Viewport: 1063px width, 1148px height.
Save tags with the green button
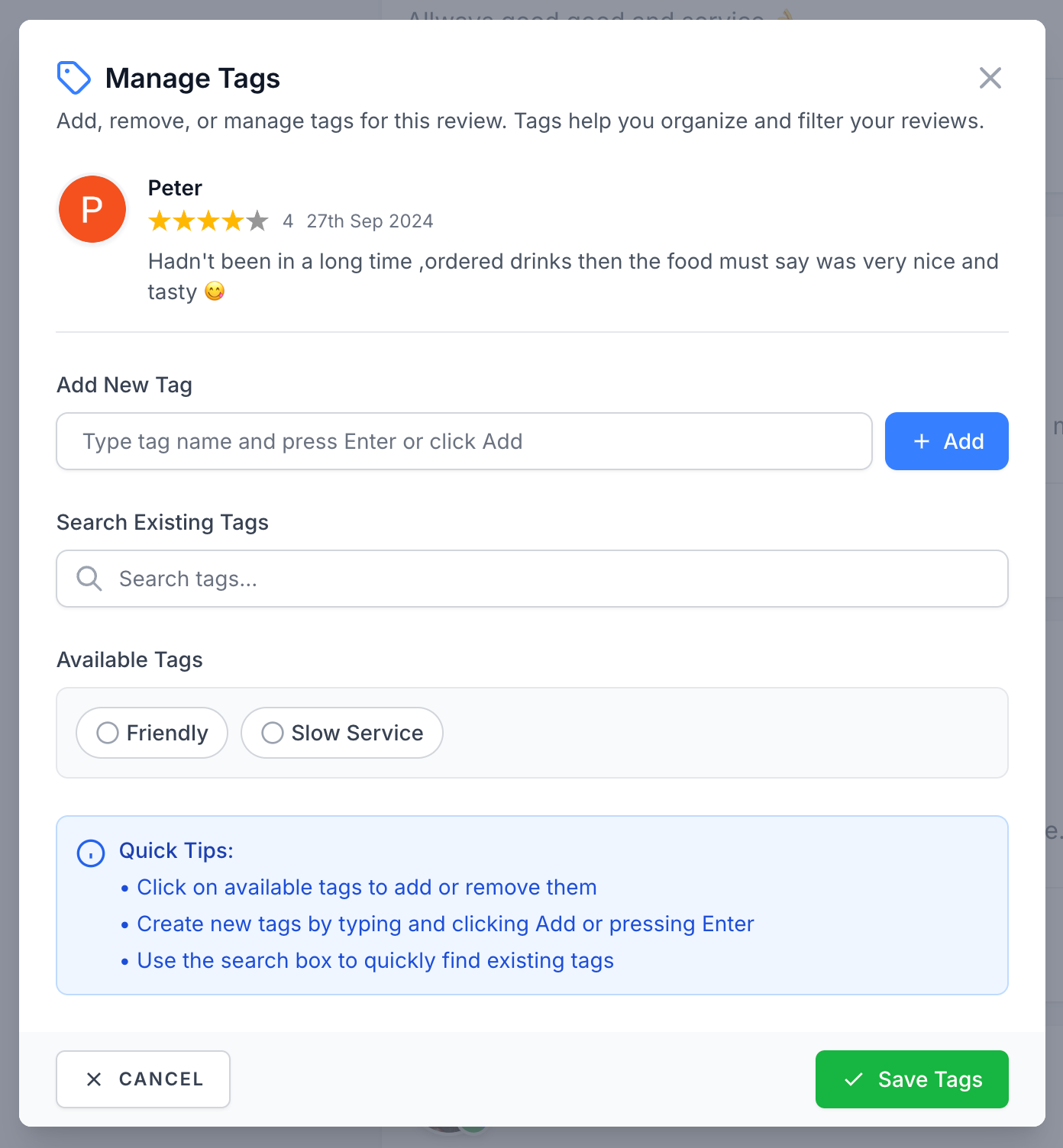(x=912, y=1079)
